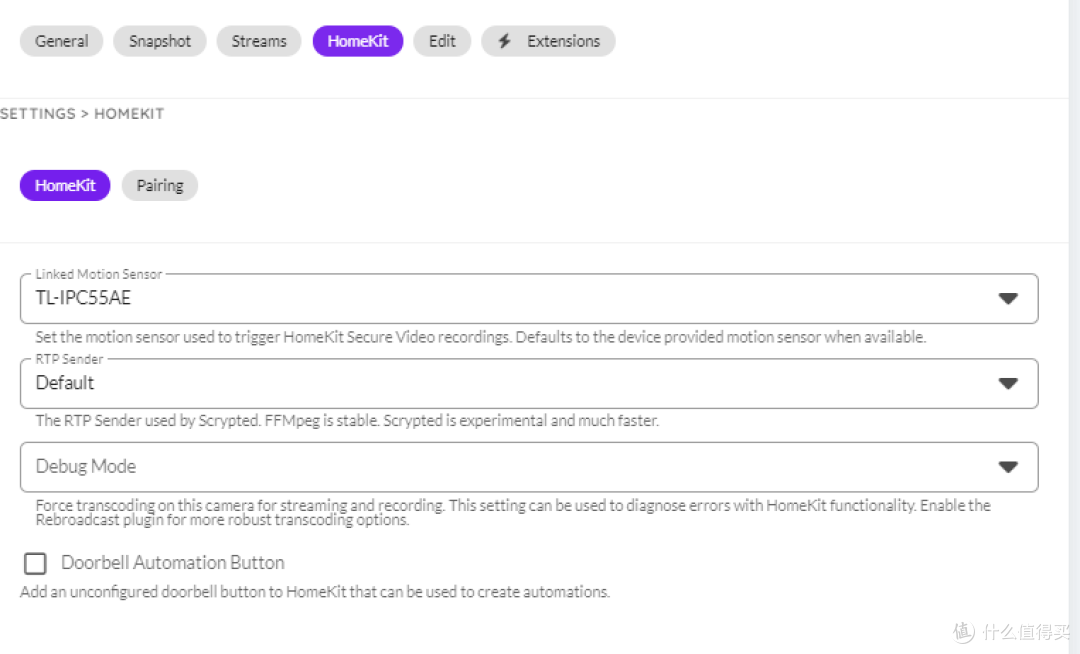Switch to the General tab
Image resolution: width=1080 pixels, height=654 pixels.
point(61,41)
